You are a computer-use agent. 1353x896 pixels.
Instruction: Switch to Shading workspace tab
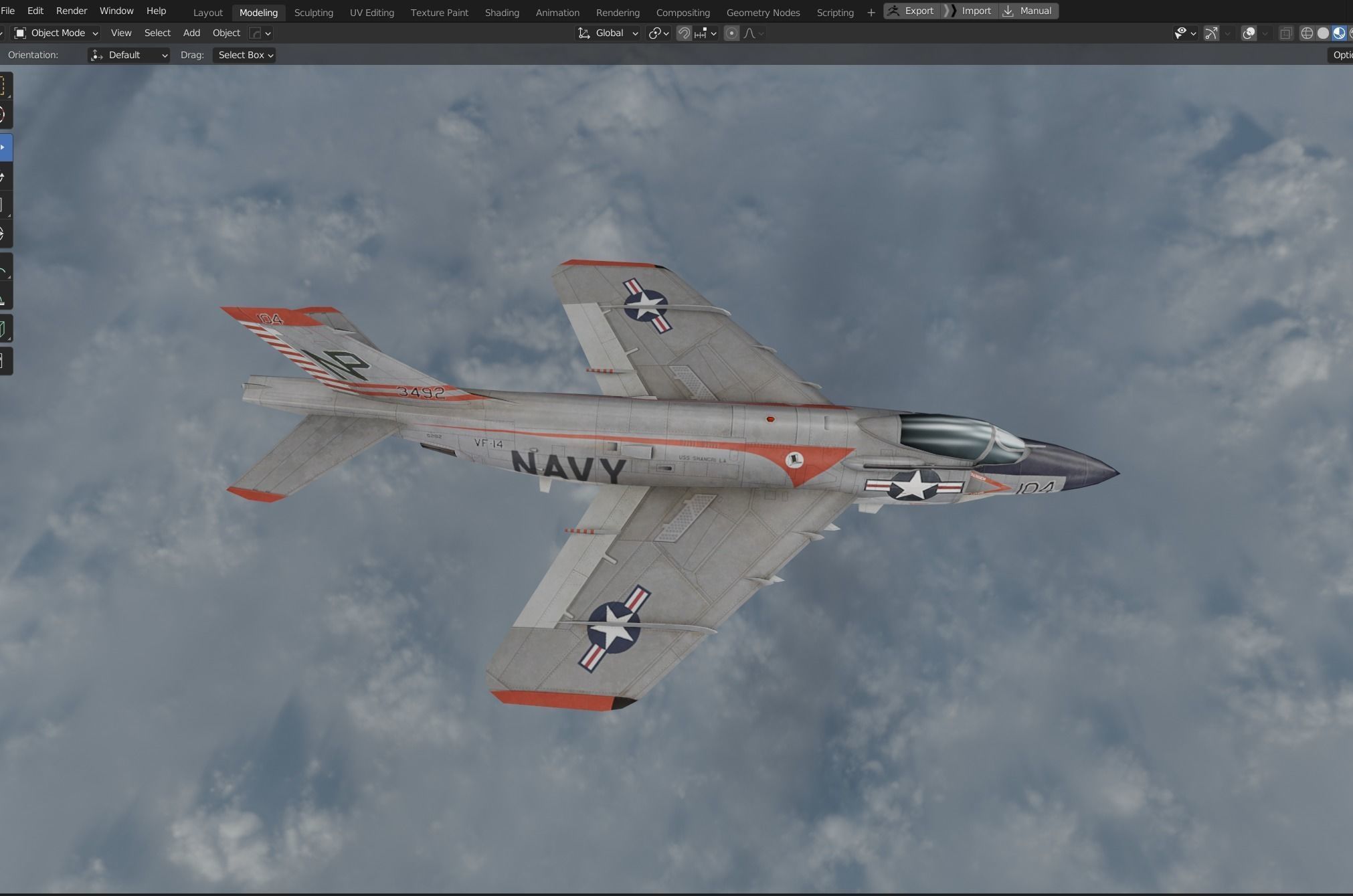point(502,13)
